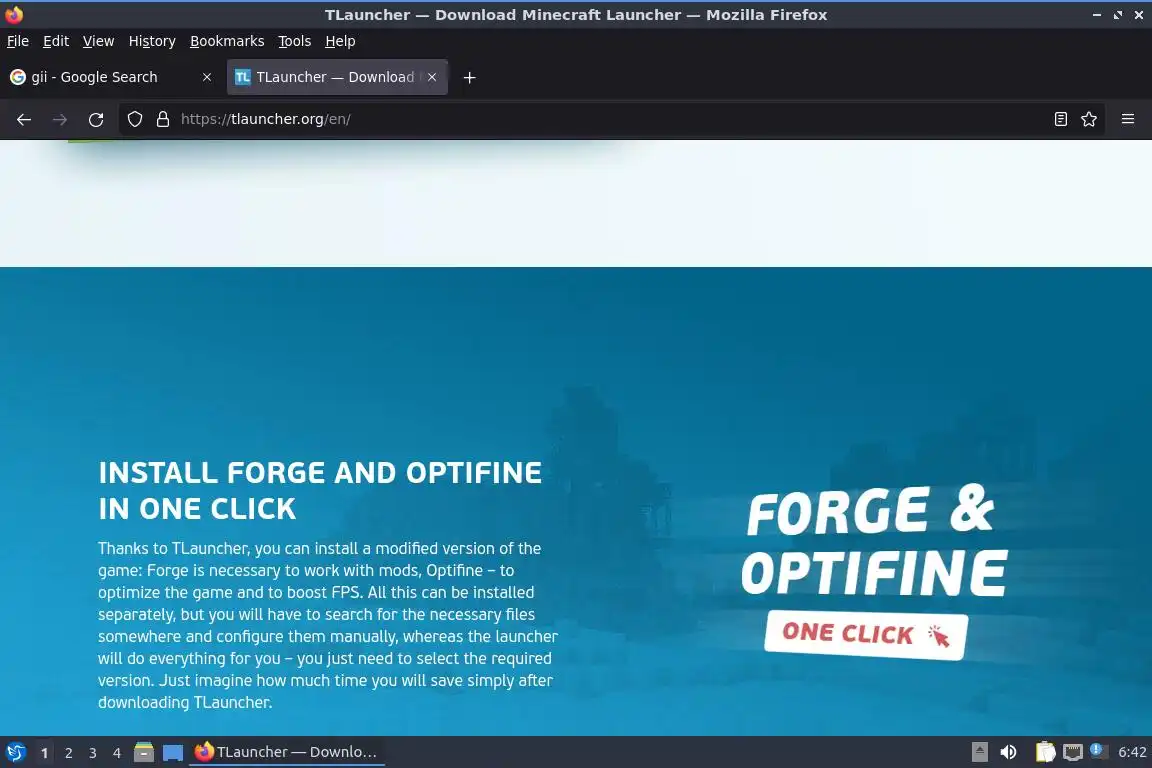Image resolution: width=1152 pixels, height=768 pixels.
Task: Open the Help menu
Action: coord(340,41)
